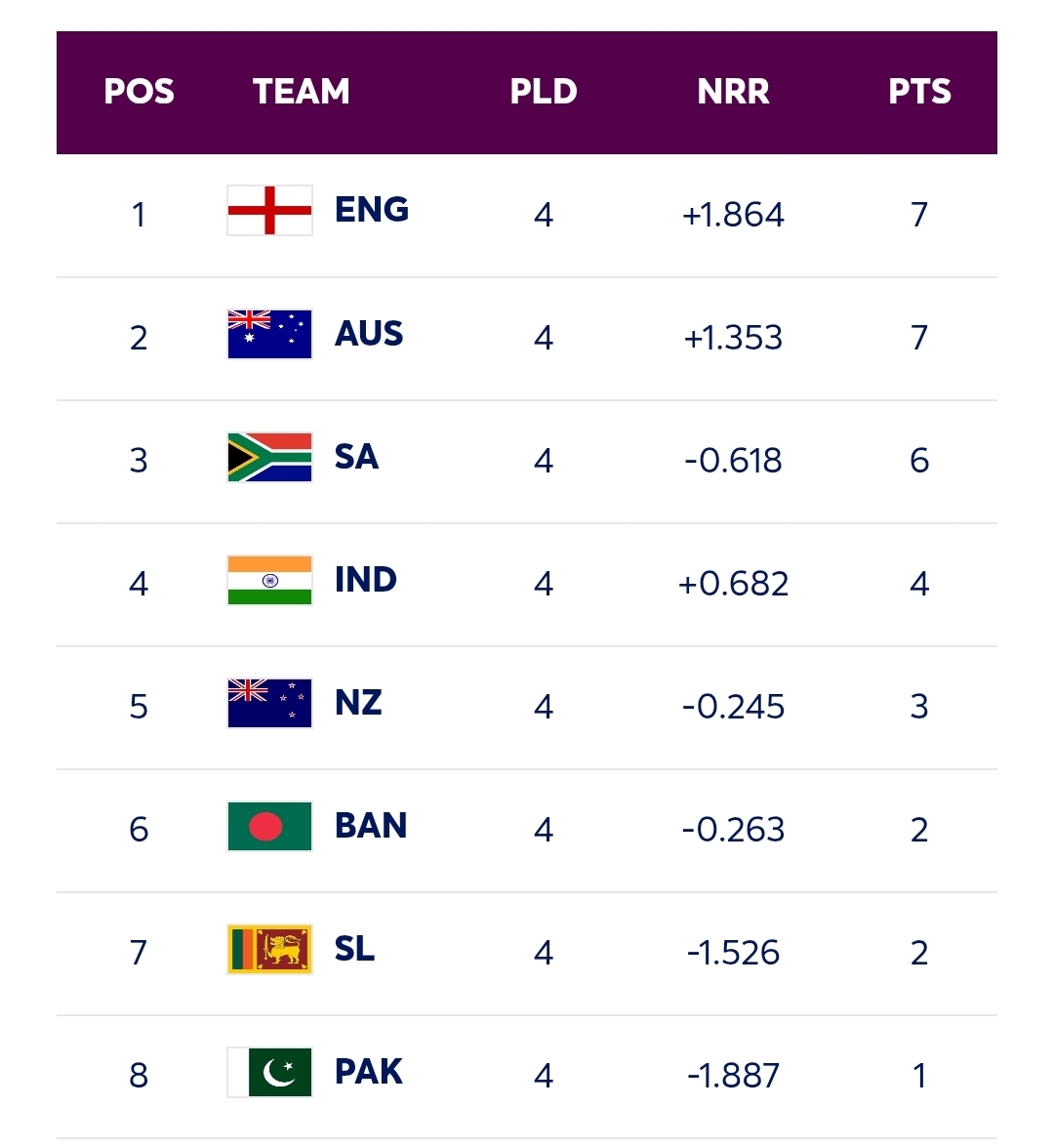Click the New Zealand flag
This screenshot has height=1148, width=1054.
[269, 704]
